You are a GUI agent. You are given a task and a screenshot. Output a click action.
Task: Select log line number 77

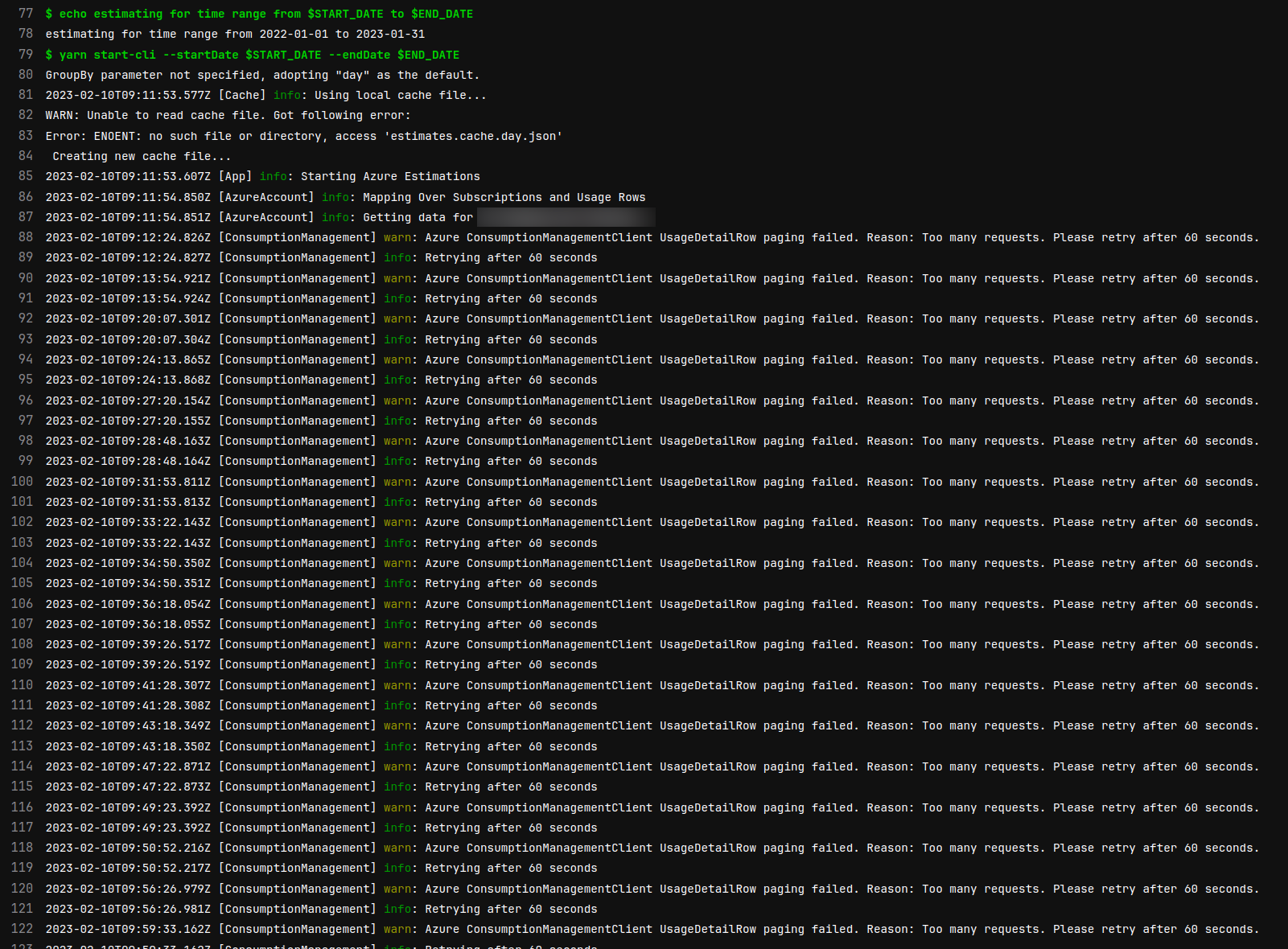26,14
